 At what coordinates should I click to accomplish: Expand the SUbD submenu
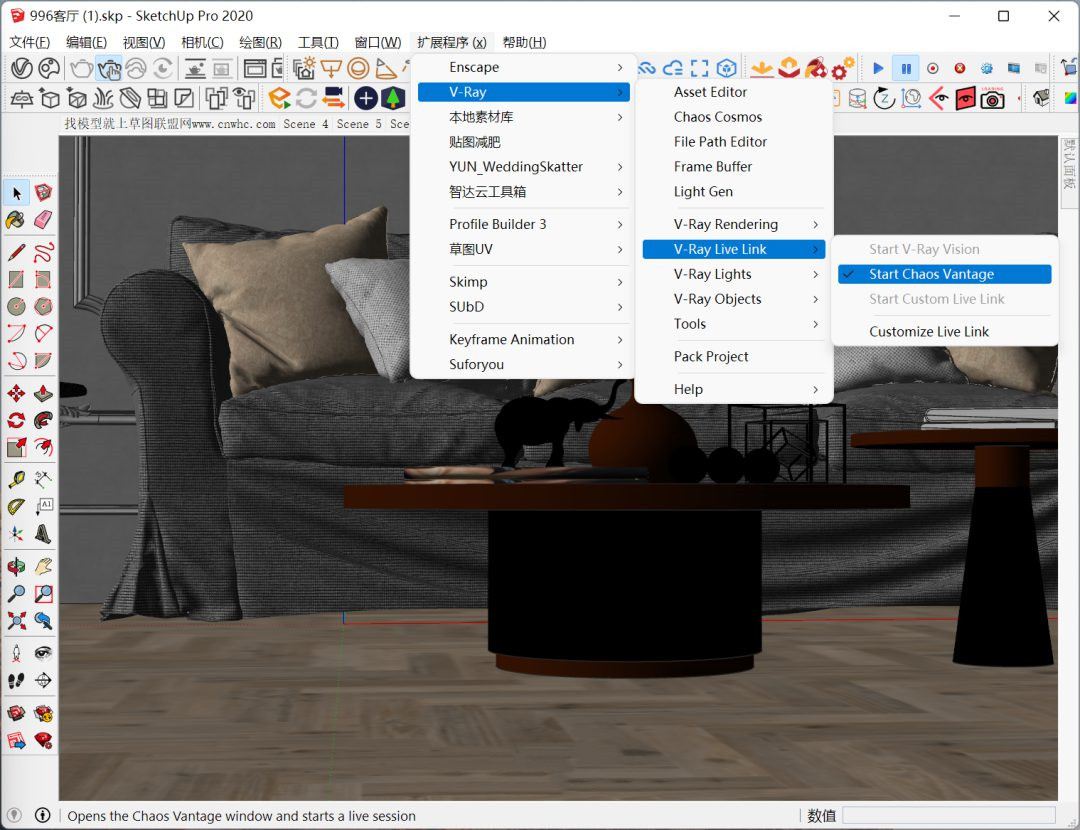pyautogui.click(x=523, y=307)
